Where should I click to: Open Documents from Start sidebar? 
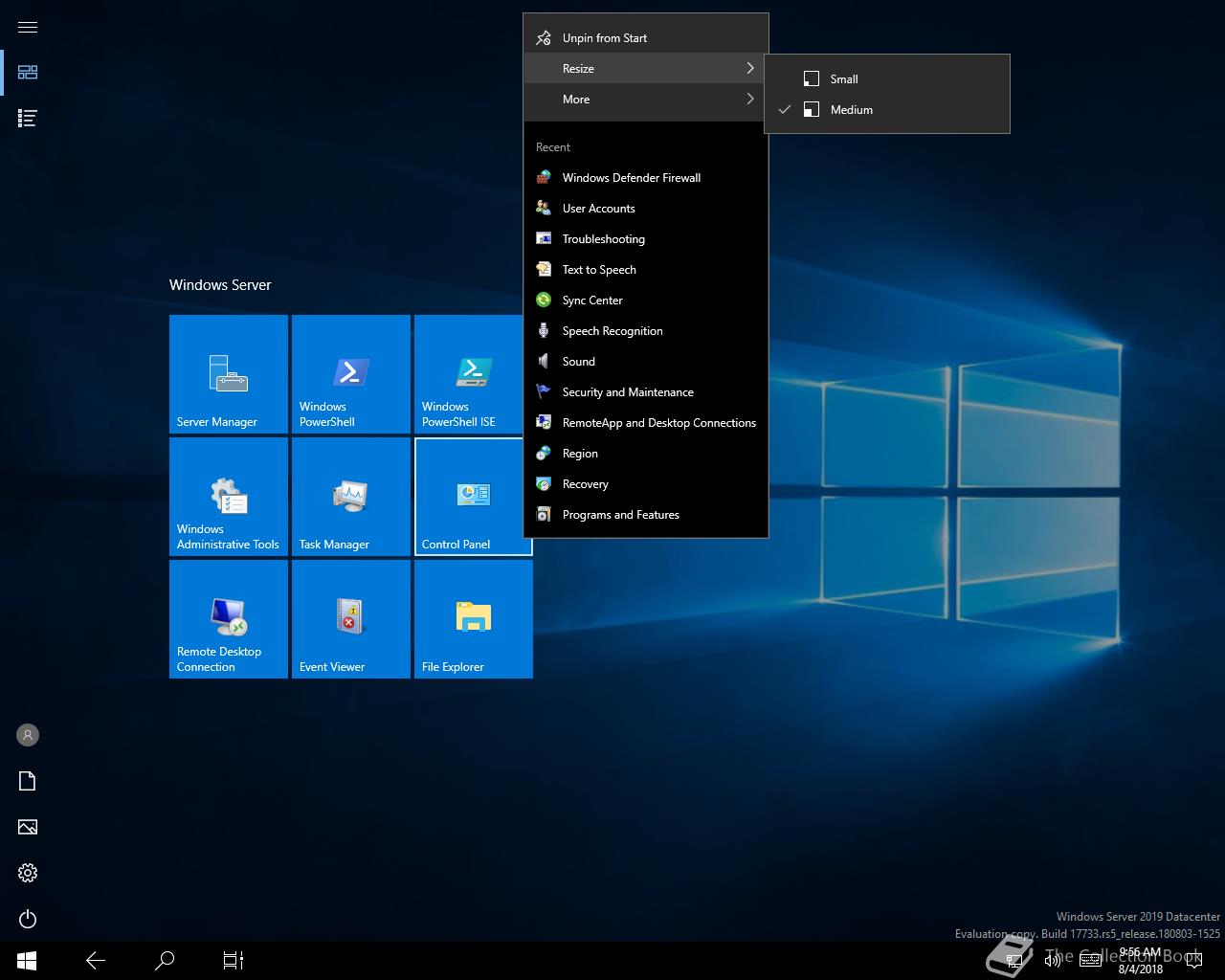pos(28,781)
